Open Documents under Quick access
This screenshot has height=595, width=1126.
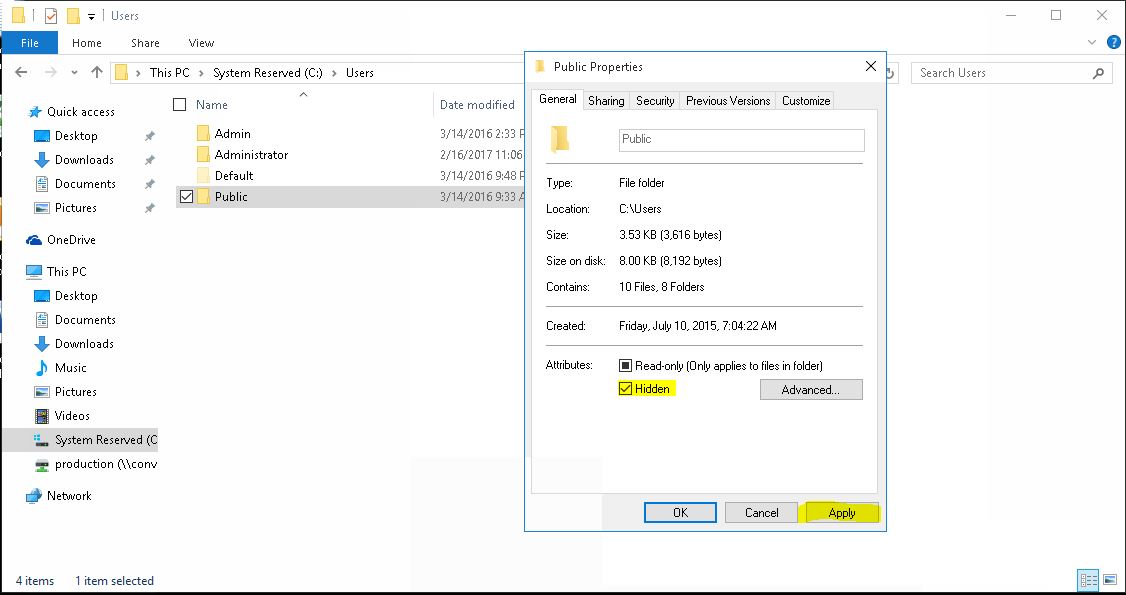click(x=85, y=184)
